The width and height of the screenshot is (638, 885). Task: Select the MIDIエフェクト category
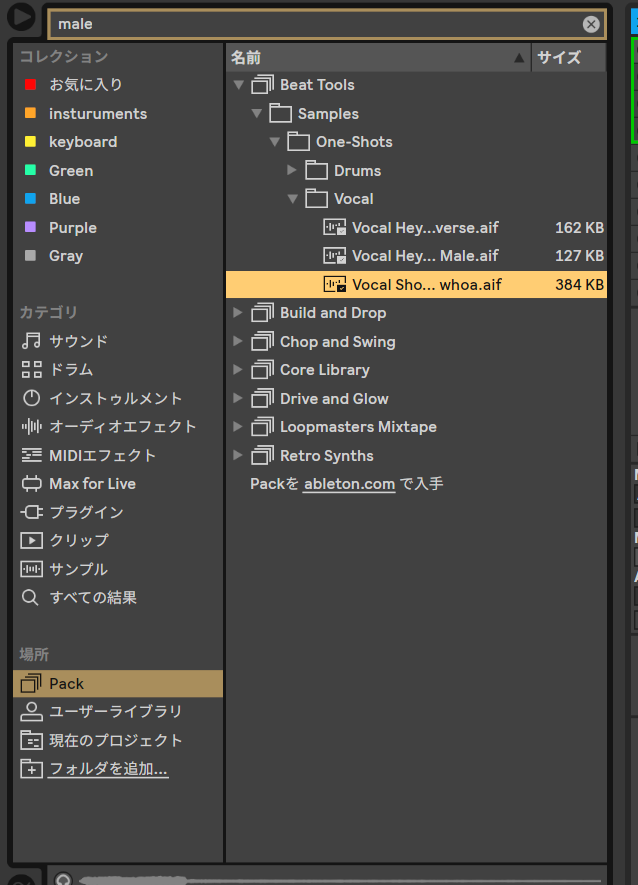102,455
